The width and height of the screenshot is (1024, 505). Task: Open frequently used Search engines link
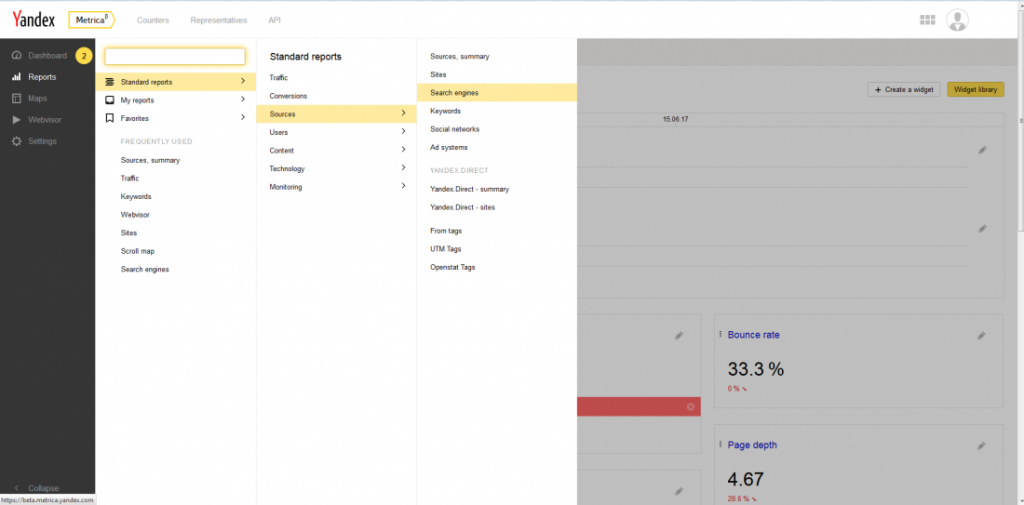click(x=145, y=270)
